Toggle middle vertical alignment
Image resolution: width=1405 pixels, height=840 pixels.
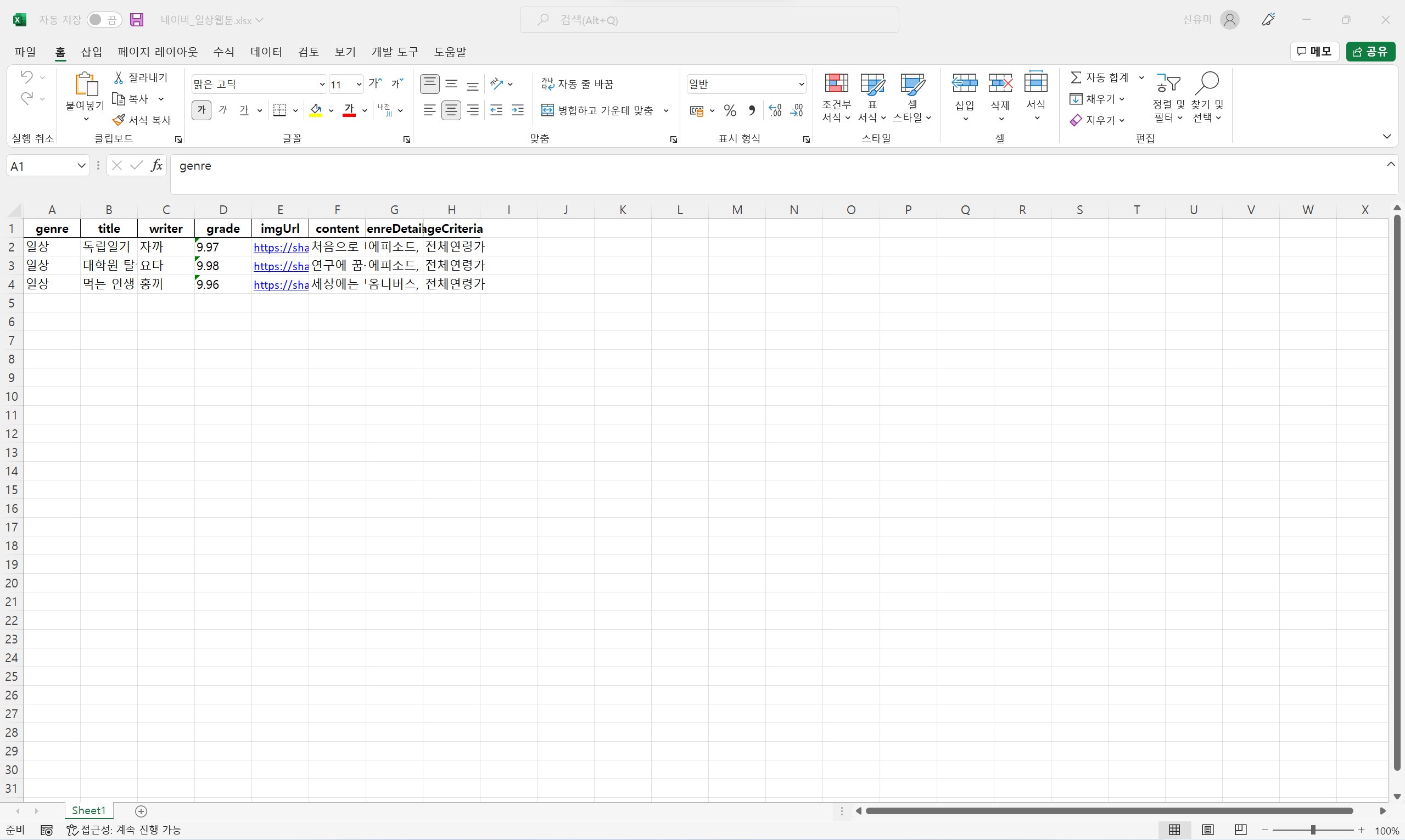pyautogui.click(x=451, y=84)
